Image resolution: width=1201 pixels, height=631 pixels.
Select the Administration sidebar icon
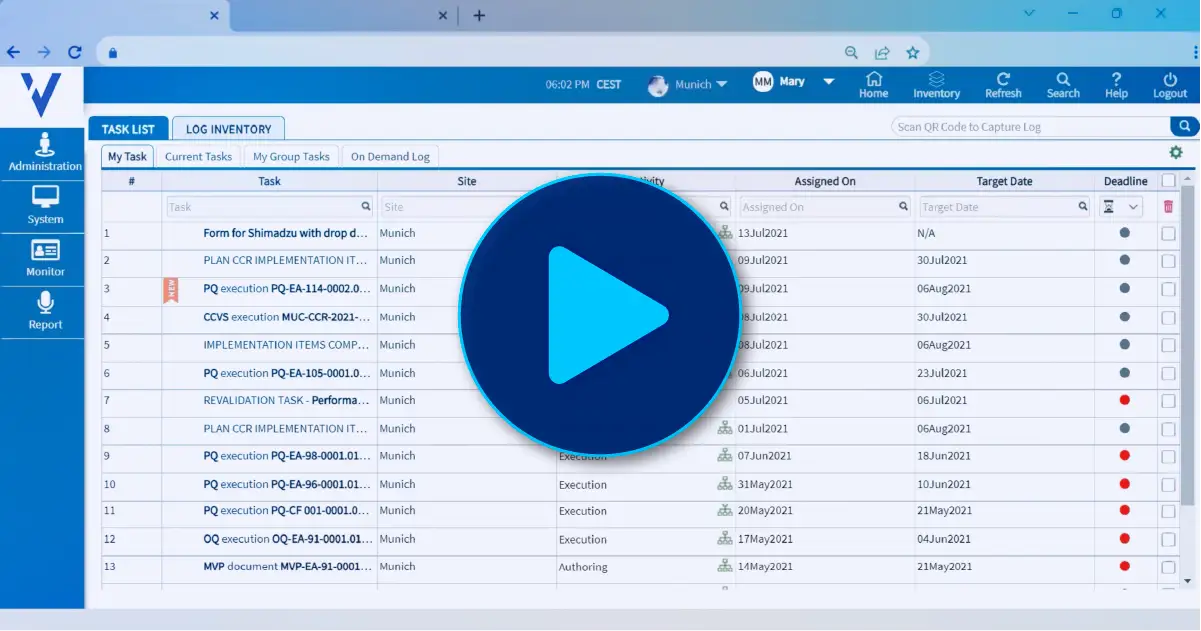tap(44, 152)
